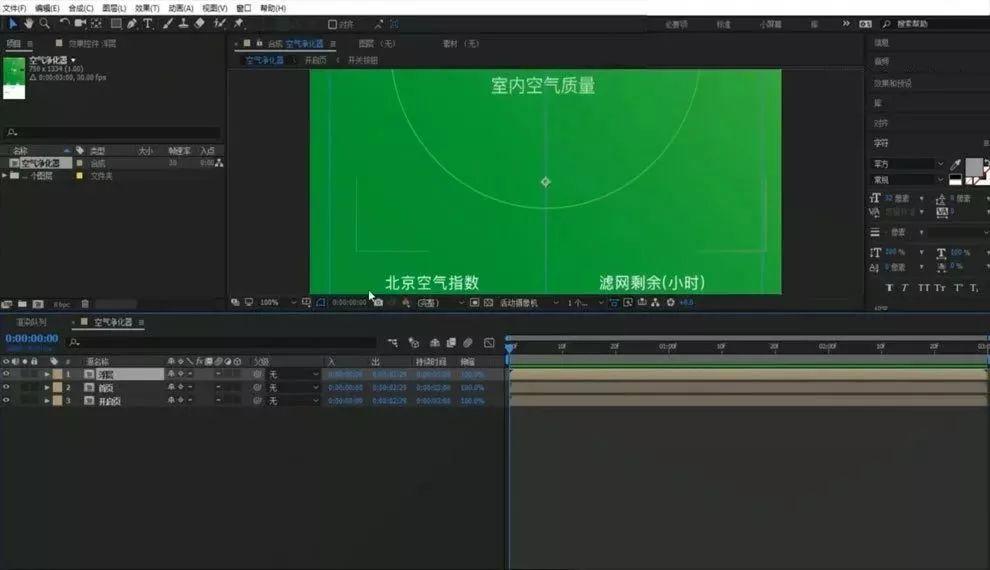Open parent dropdown for layer 2 首页

pyautogui.click(x=294, y=388)
